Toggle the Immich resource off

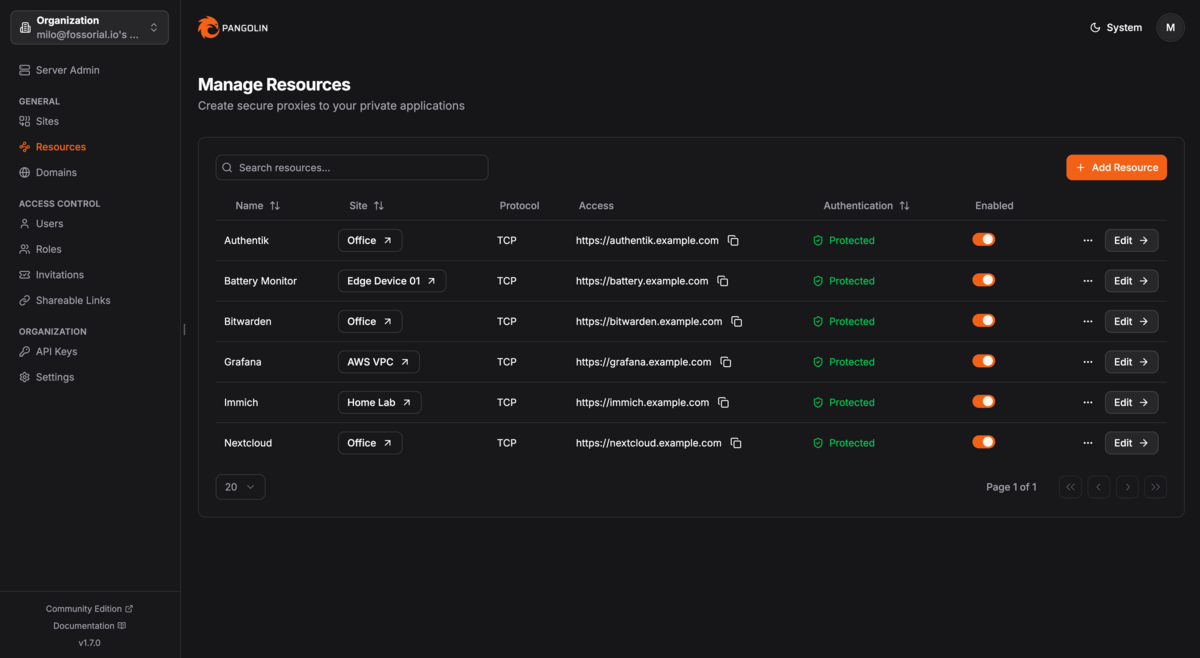tap(983, 402)
